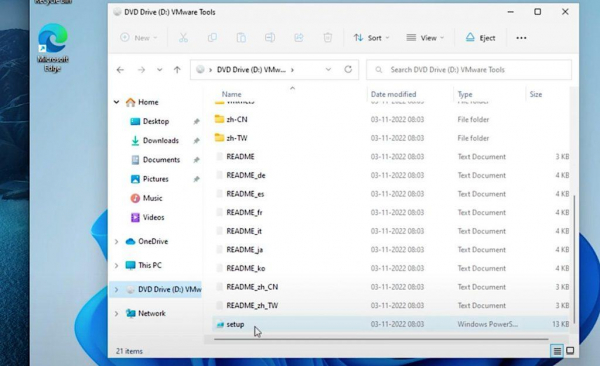Open the Sort dropdown

[x=371, y=38]
